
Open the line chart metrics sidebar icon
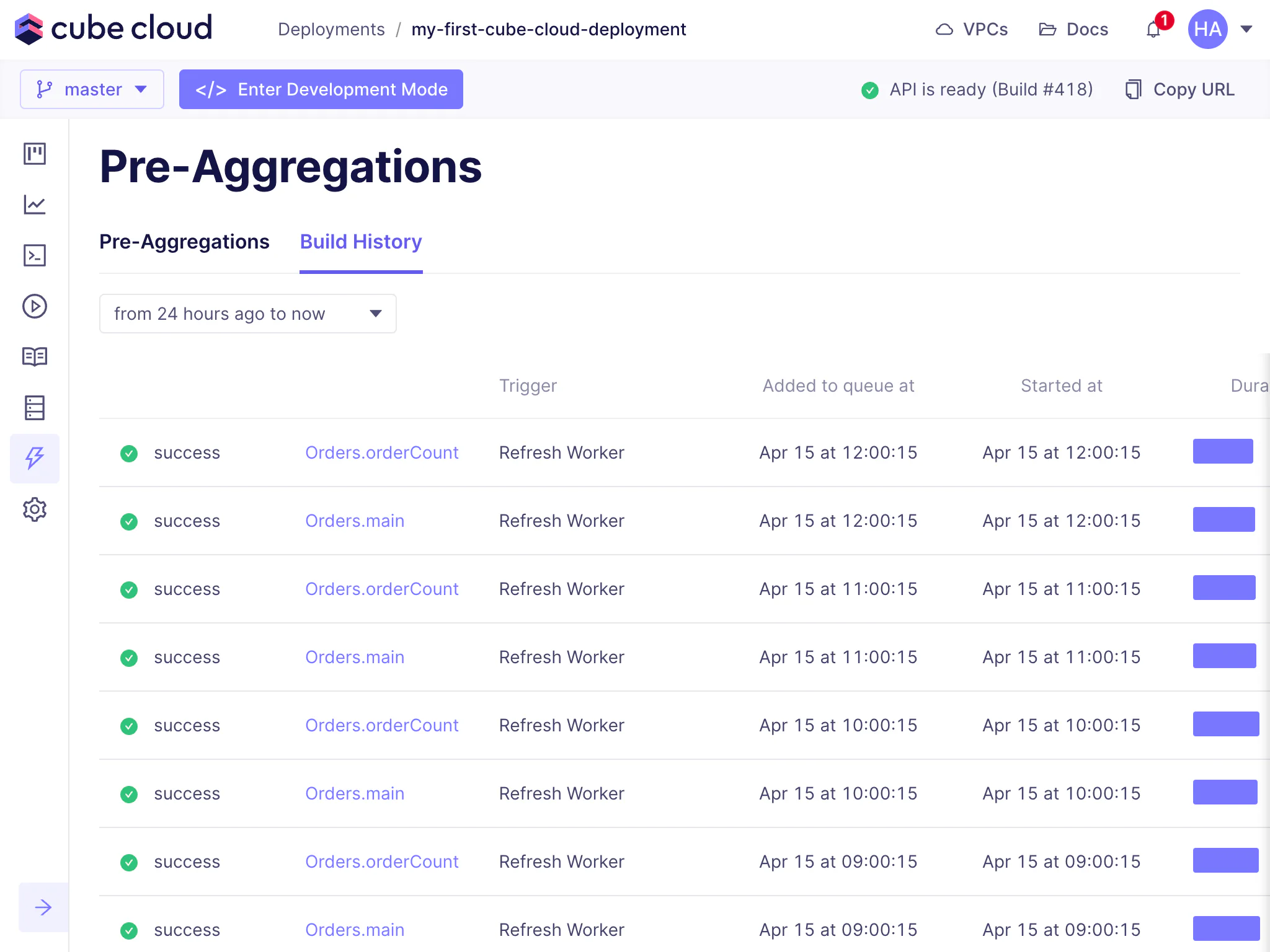tap(35, 205)
